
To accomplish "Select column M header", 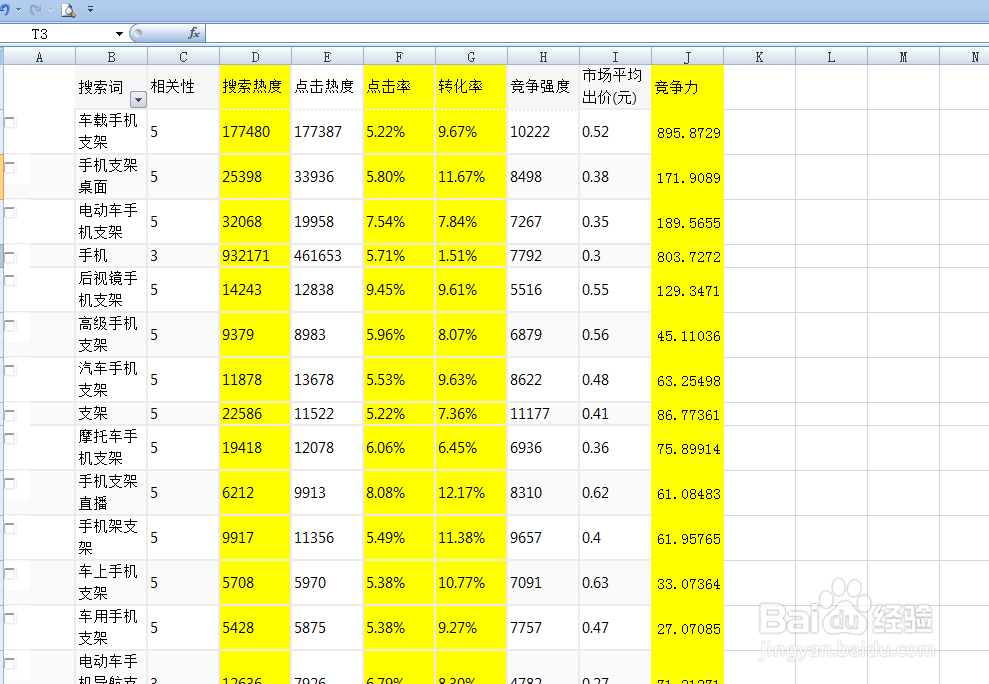I will [x=903, y=57].
